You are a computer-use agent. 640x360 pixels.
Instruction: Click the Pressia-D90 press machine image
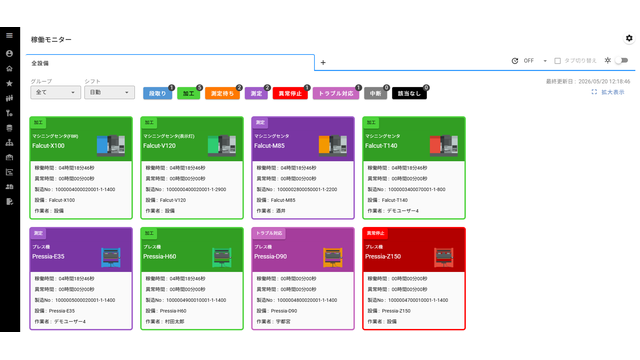(333, 257)
